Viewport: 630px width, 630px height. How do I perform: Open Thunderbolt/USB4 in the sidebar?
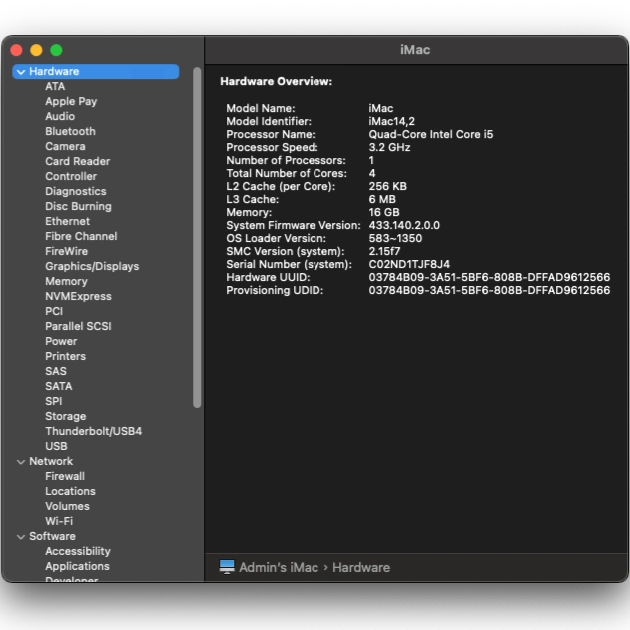point(93,431)
